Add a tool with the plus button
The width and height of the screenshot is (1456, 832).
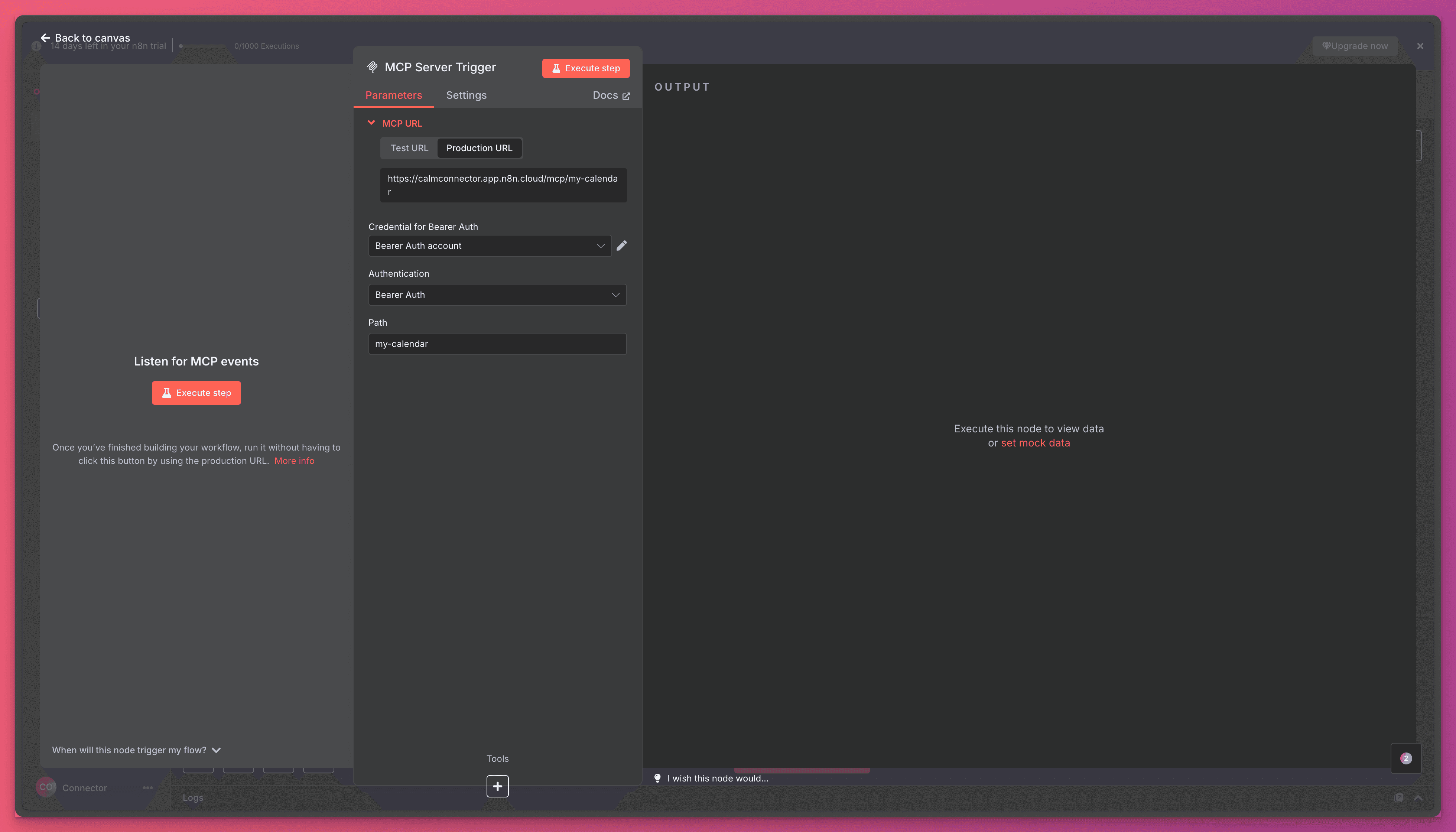497,786
